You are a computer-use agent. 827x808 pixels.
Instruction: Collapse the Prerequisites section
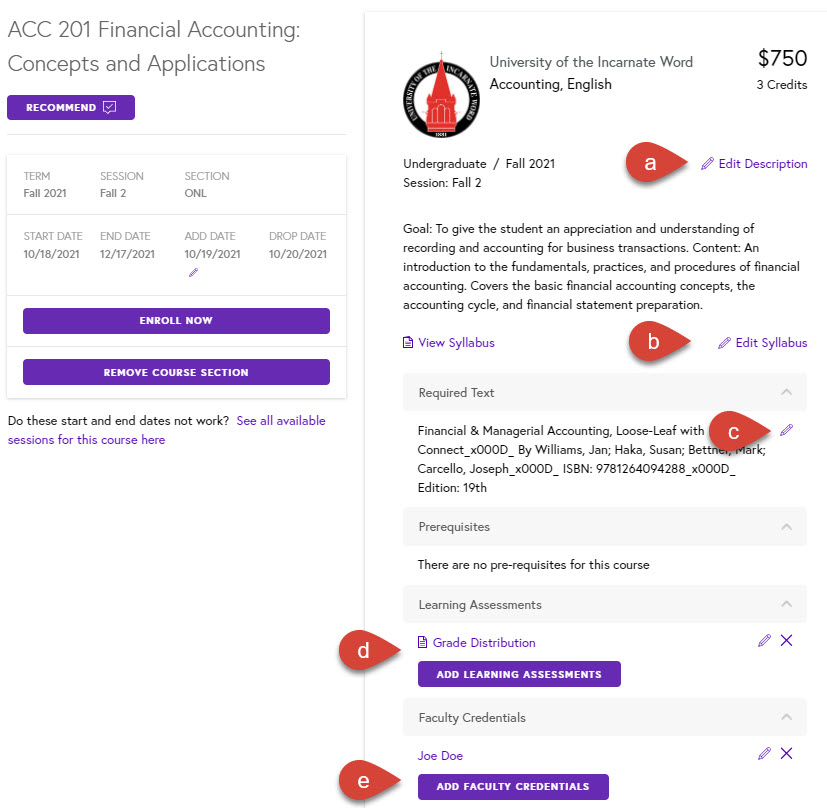point(786,526)
